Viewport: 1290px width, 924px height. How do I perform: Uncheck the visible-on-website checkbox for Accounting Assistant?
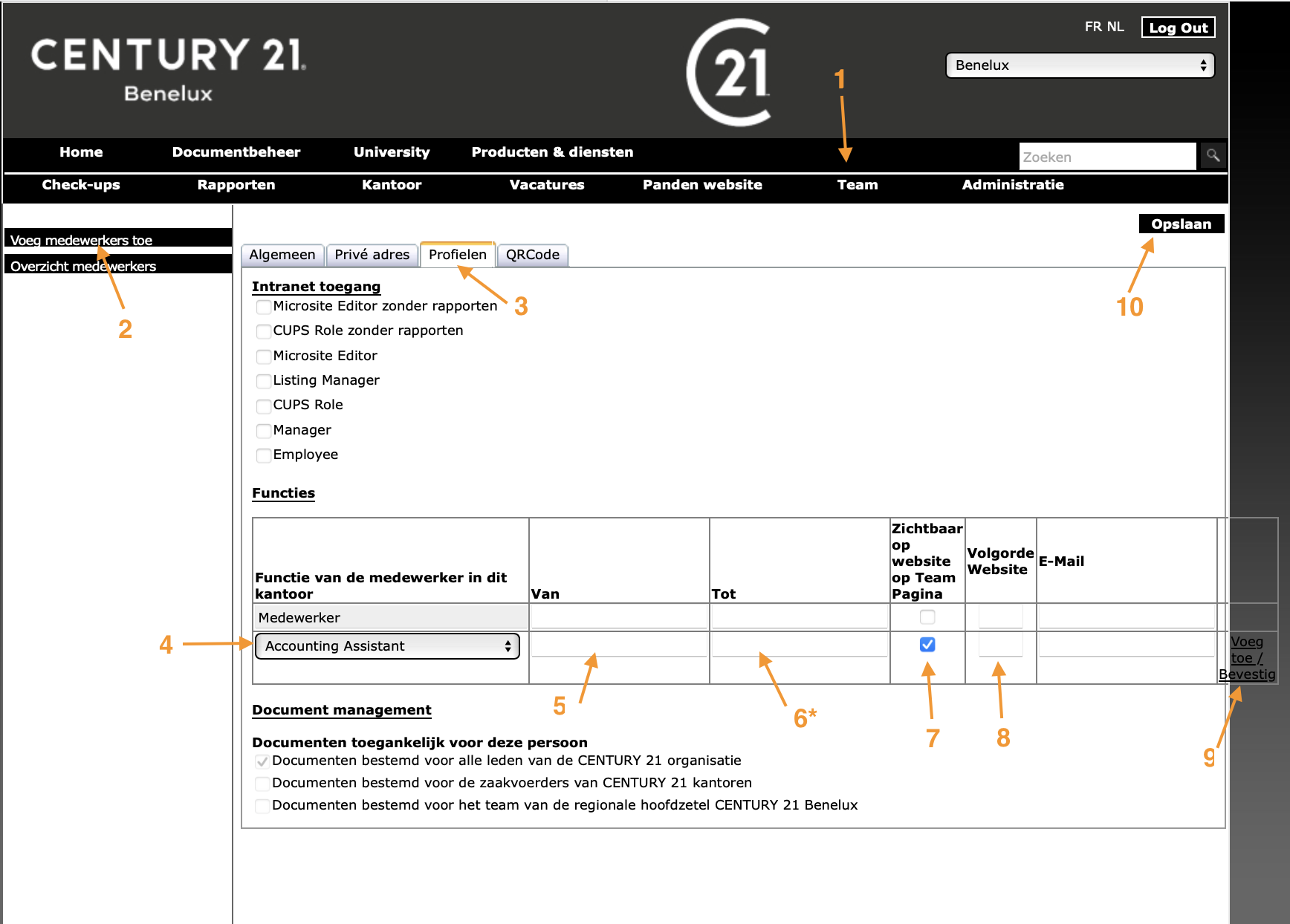point(927,645)
